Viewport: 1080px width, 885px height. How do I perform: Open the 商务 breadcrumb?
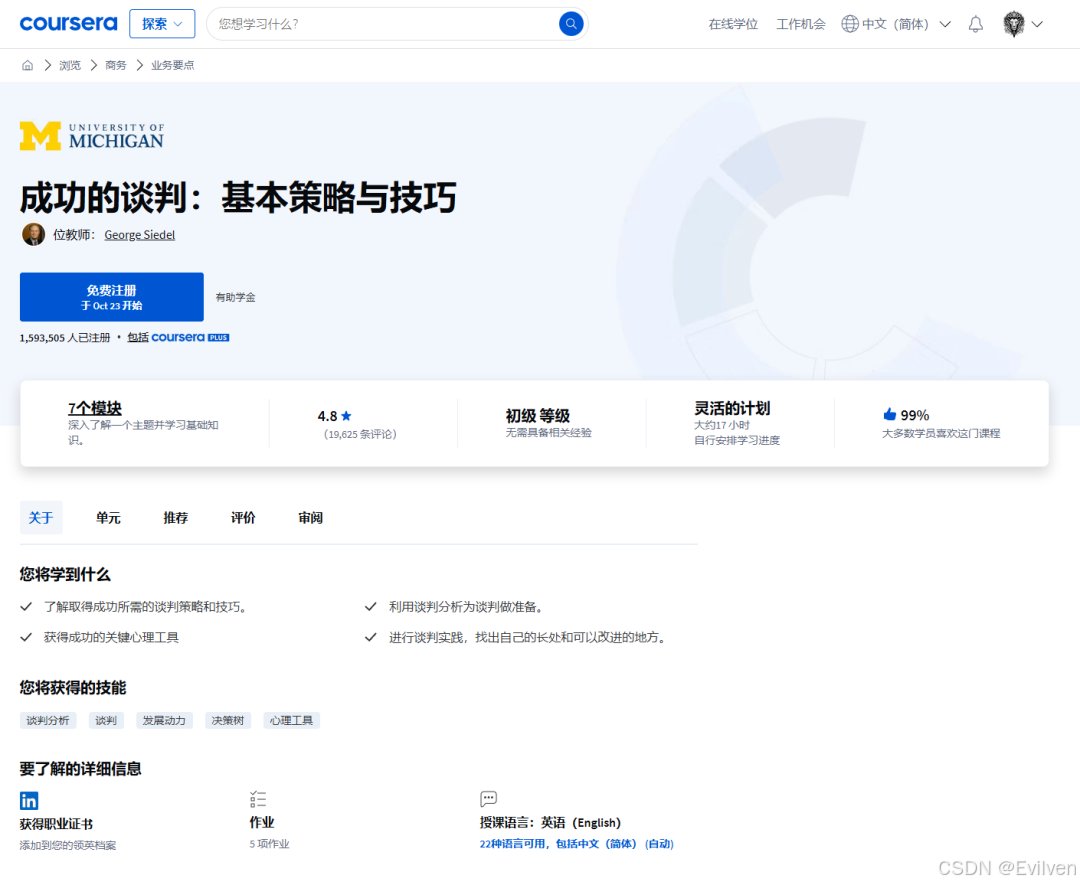coord(116,65)
